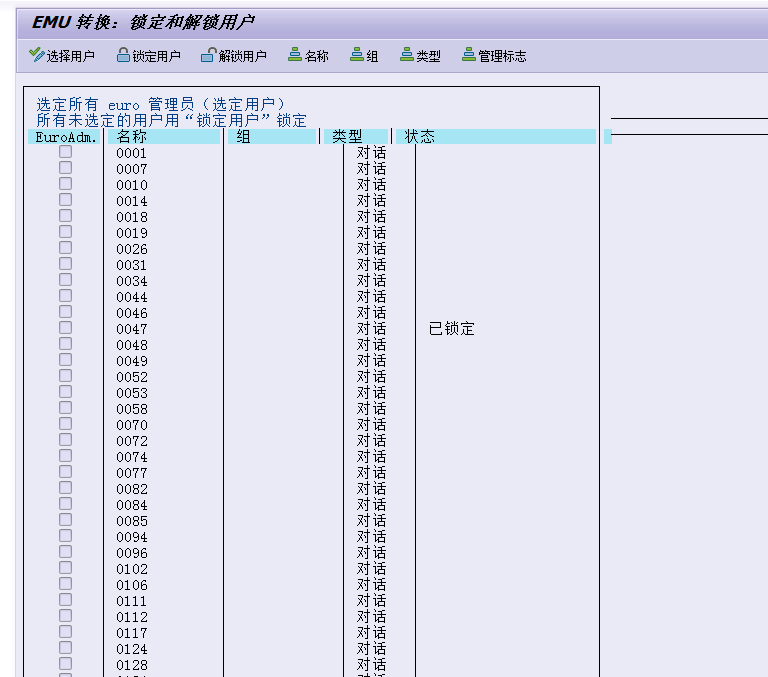Tick the EuroAdm checkbox for user 0070
This screenshot has width=768, height=677.
point(66,424)
